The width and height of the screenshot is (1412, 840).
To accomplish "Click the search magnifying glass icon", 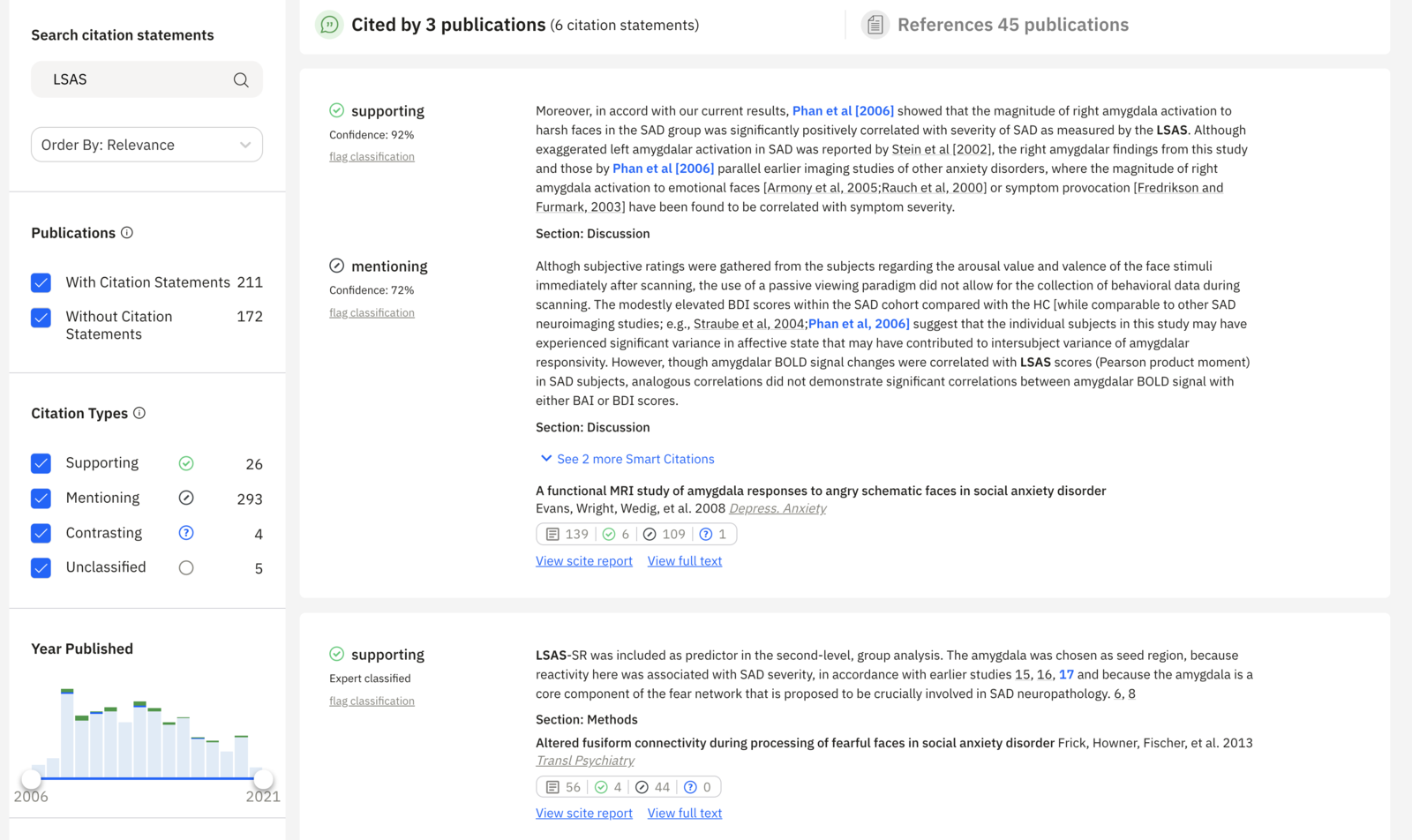I will pyautogui.click(x=241, y=79).
